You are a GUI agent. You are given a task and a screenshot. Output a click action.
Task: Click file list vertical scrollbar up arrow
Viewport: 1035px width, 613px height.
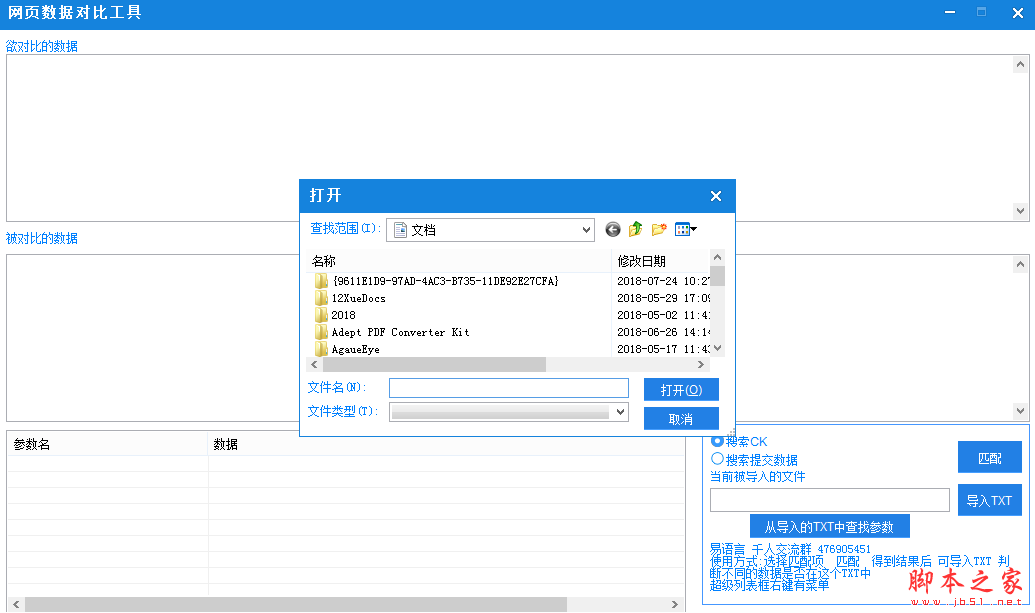718,257
